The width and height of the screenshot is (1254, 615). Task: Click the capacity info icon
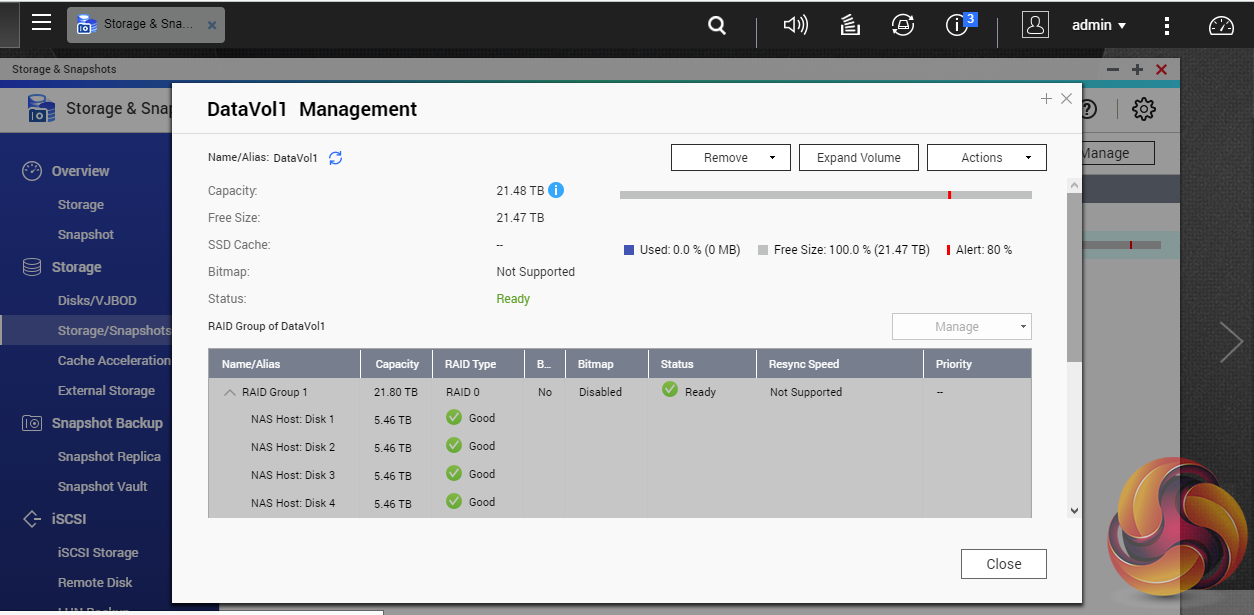point(556,190)
